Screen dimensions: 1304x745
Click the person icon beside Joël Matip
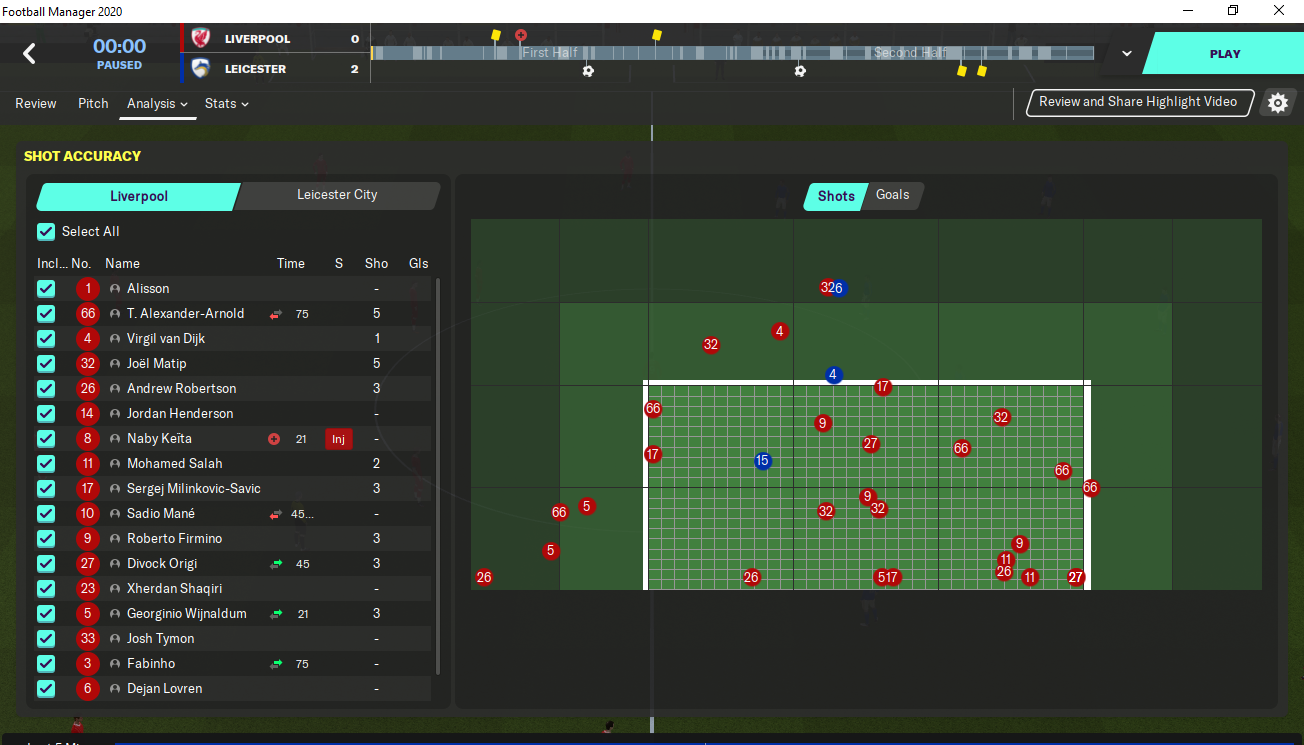pos(115,364)
